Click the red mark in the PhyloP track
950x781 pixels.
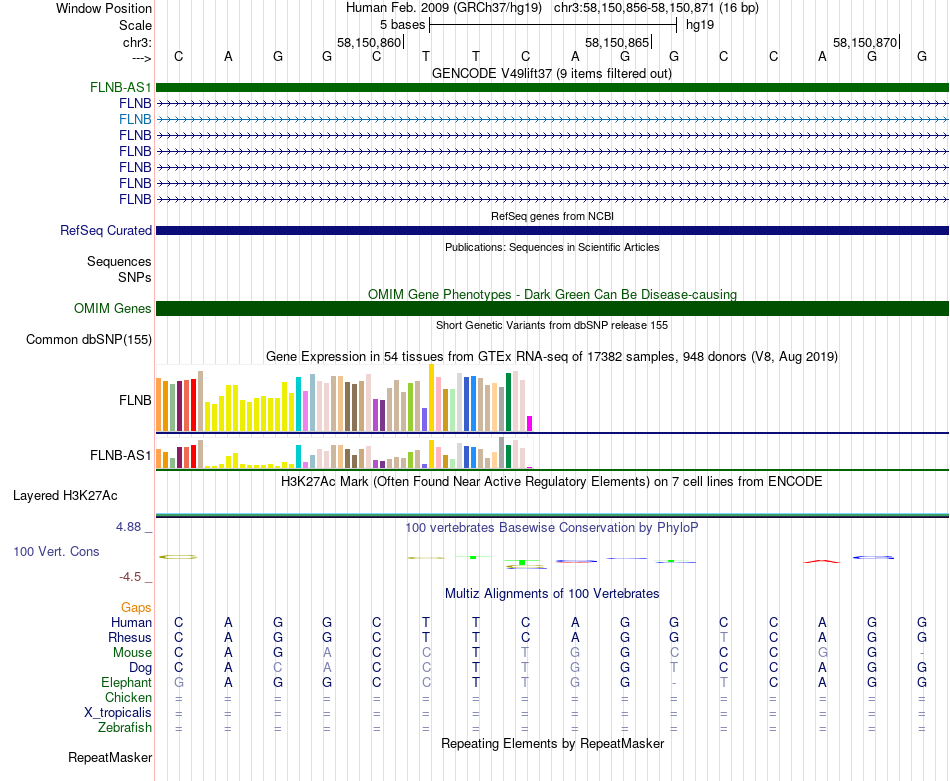pyautogui.click(x=822, y=562)
